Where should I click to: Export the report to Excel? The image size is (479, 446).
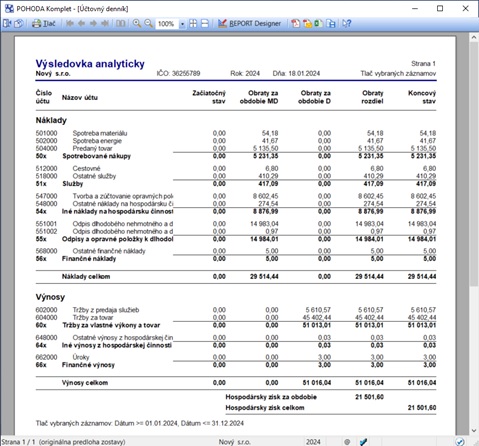pos(319,23)
